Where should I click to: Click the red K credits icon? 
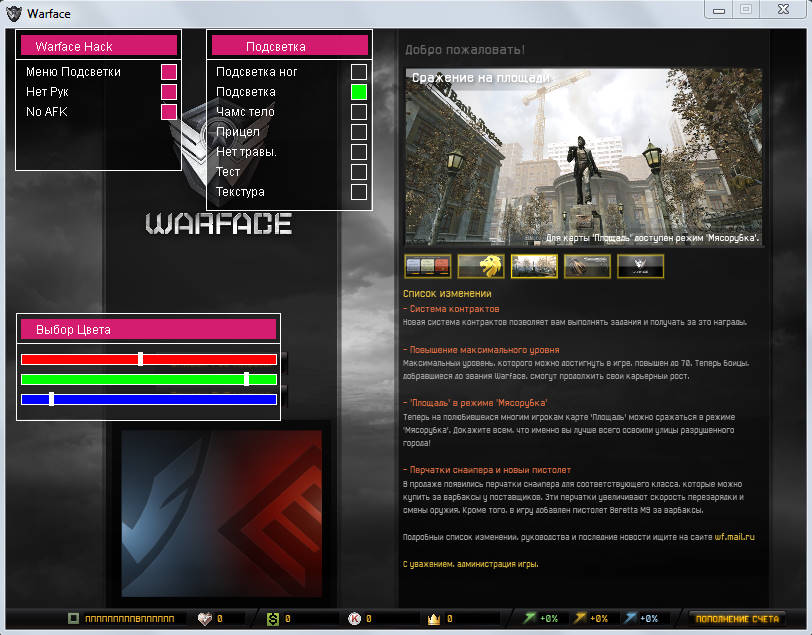[x=355, y=618]
